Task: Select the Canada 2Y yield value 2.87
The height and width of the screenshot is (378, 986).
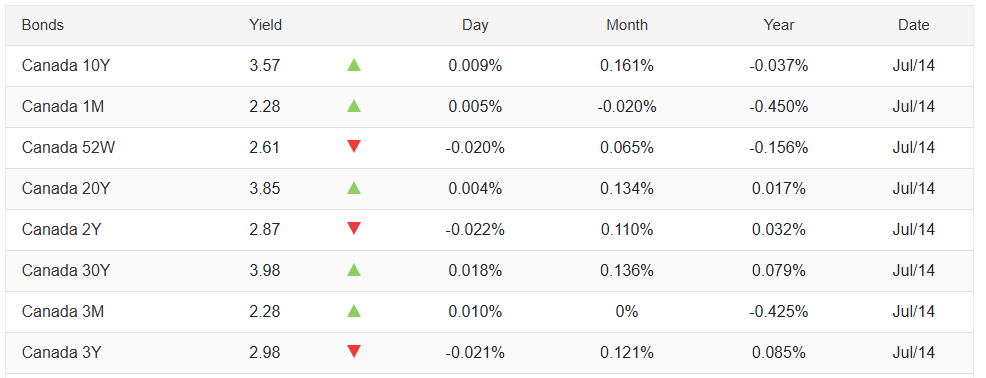Action: [265, 230]
